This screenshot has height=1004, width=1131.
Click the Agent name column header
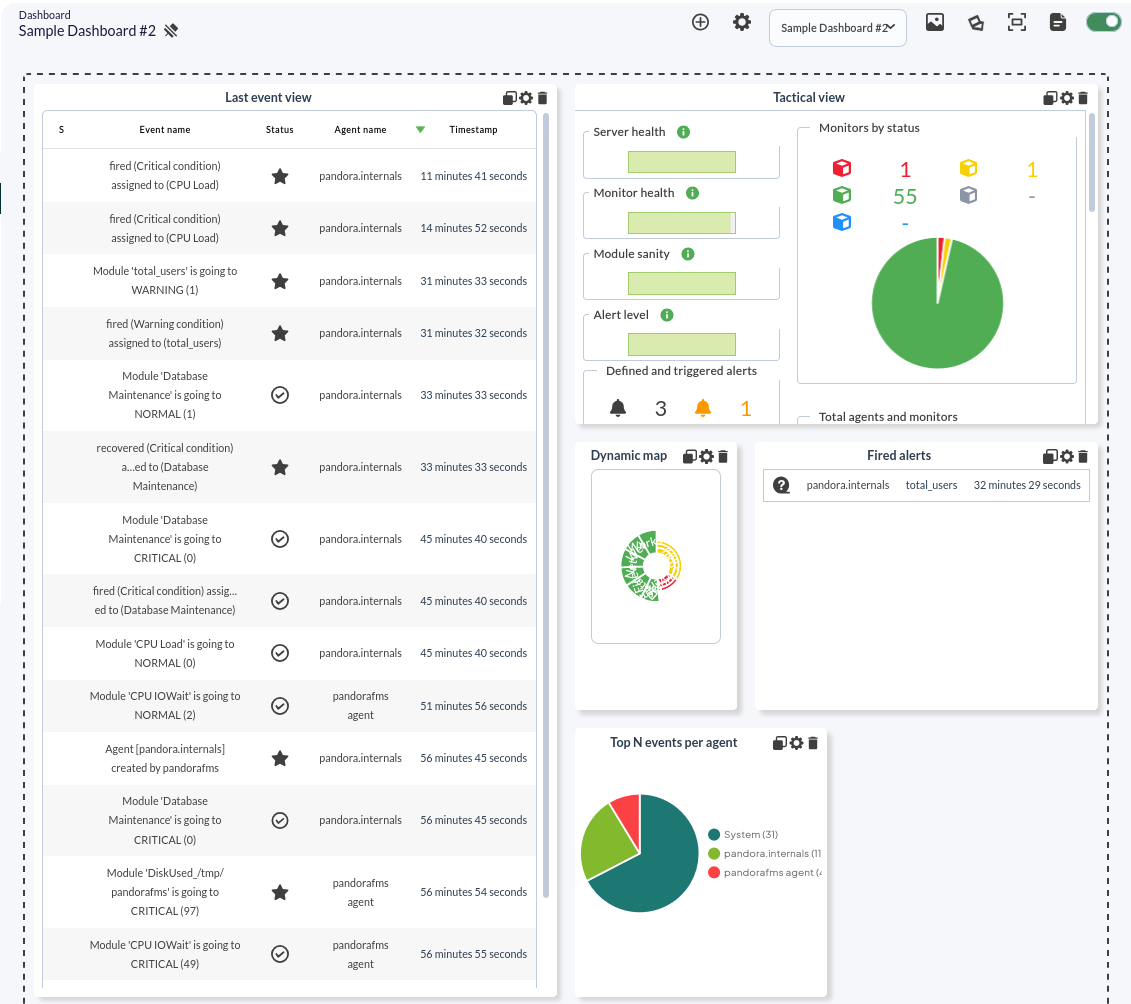[x=360, y=130]
